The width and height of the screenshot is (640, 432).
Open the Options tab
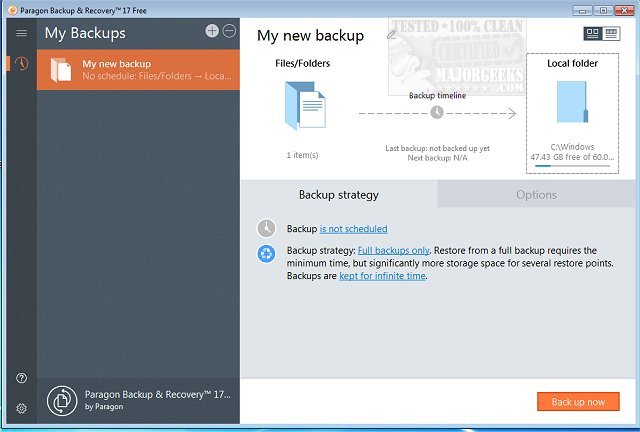coord(536,194)
